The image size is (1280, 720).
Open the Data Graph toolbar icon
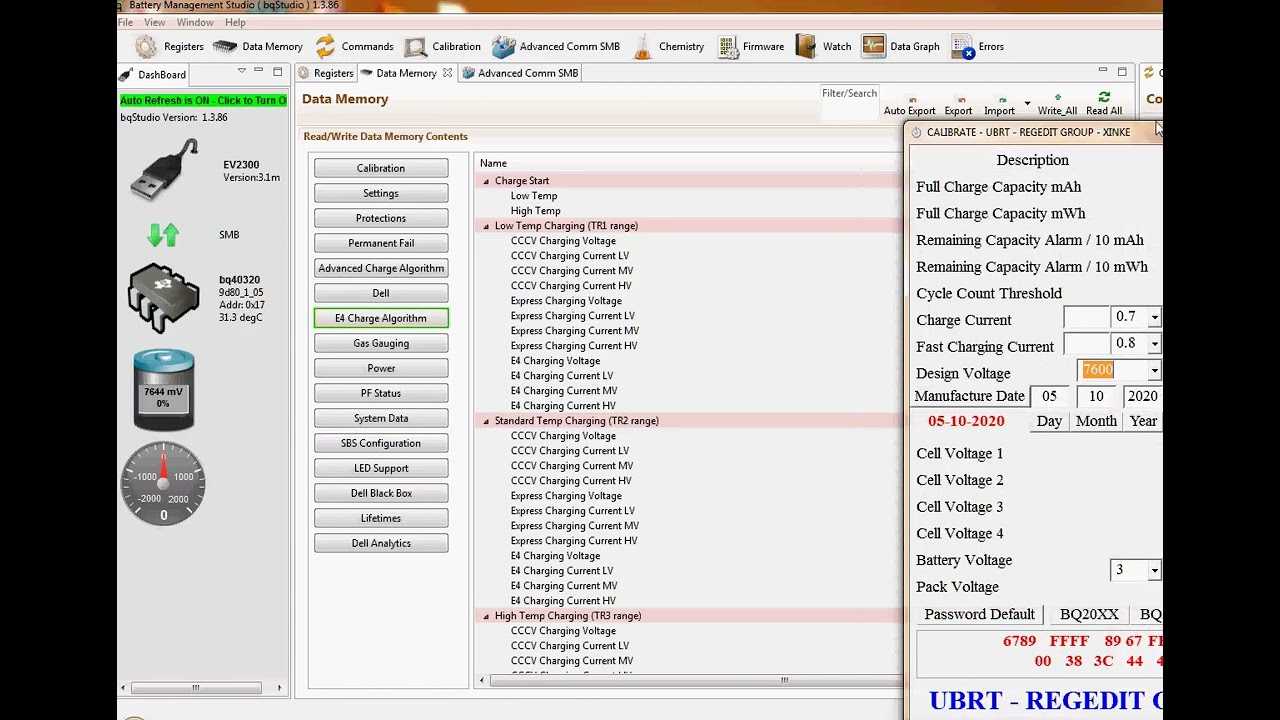pyautogui.click(x=874, y=46)
